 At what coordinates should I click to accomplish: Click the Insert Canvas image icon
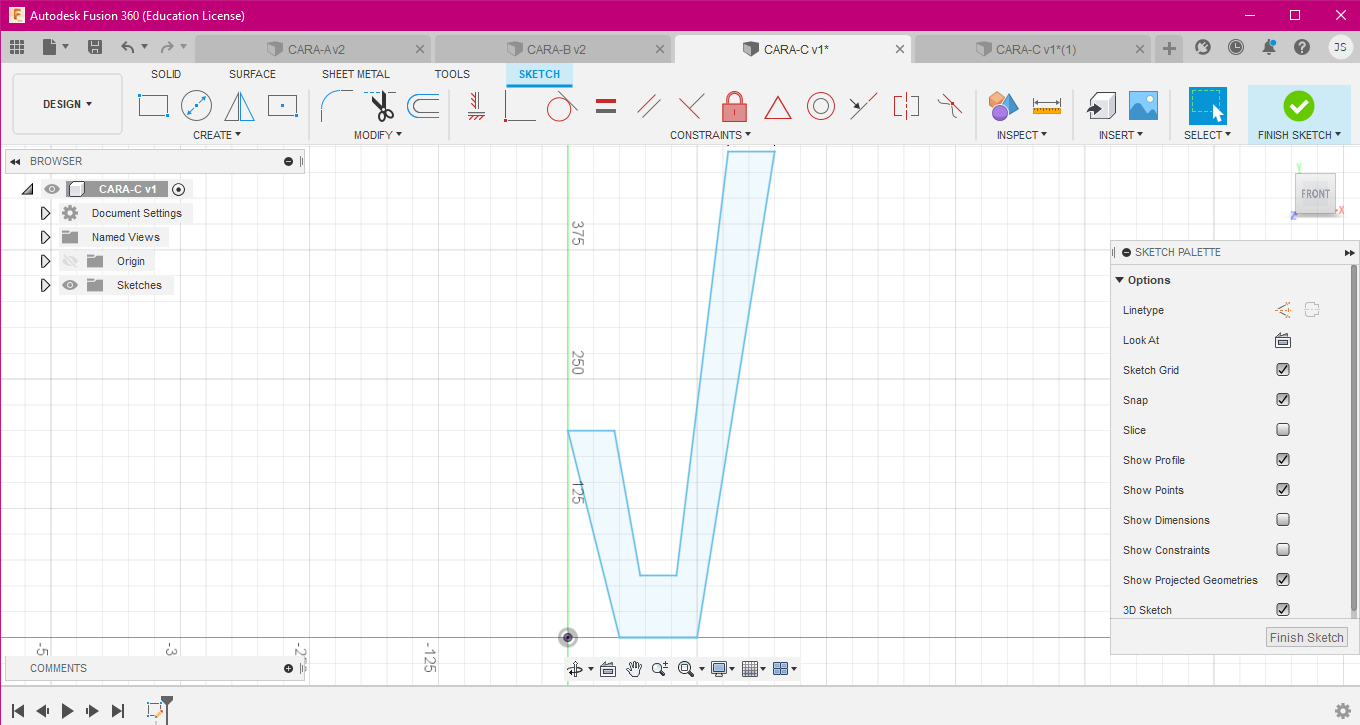coord(1143,105)
